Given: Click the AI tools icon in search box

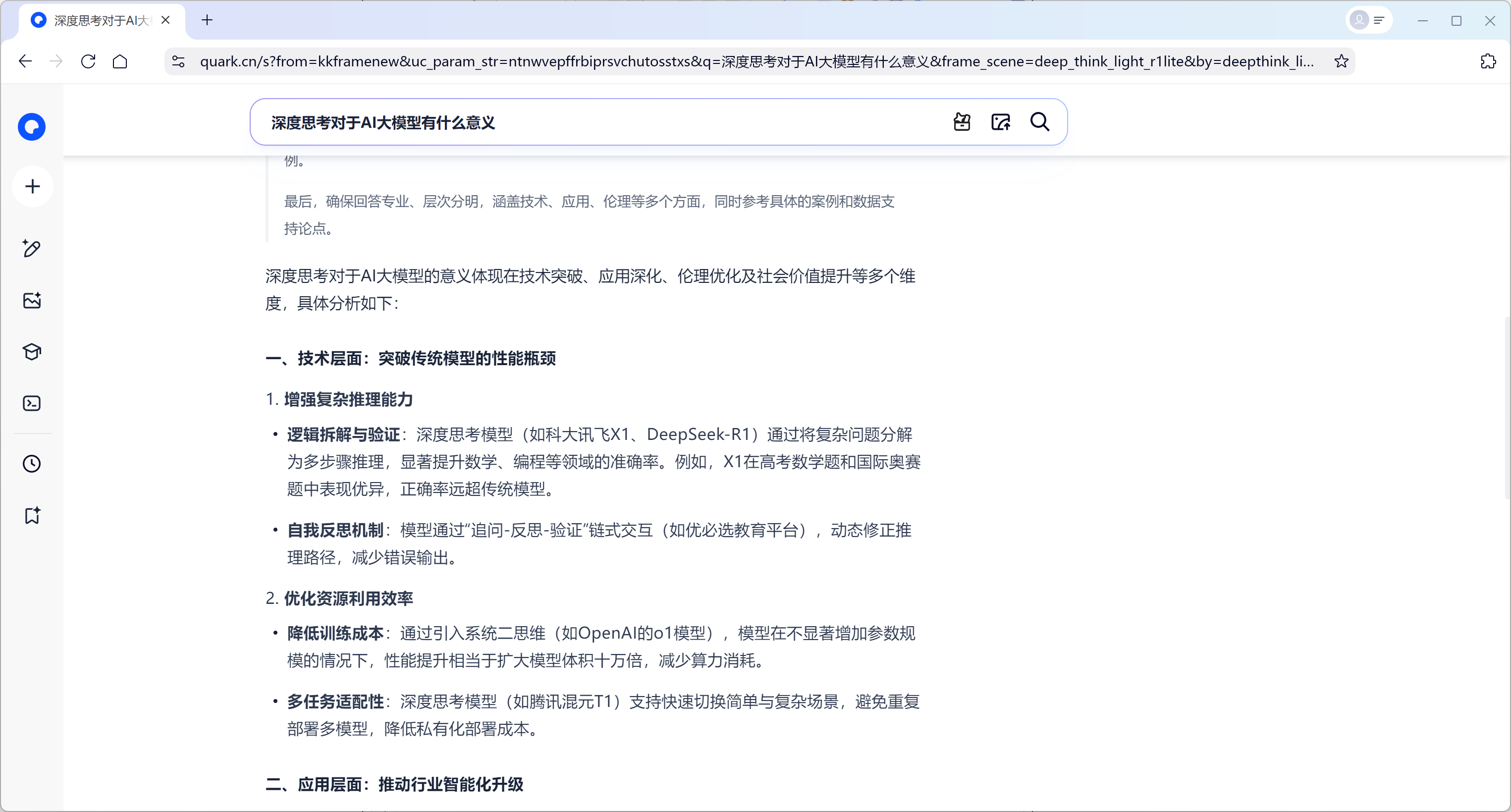Looking at the screenshot, I should pos(962,122).
